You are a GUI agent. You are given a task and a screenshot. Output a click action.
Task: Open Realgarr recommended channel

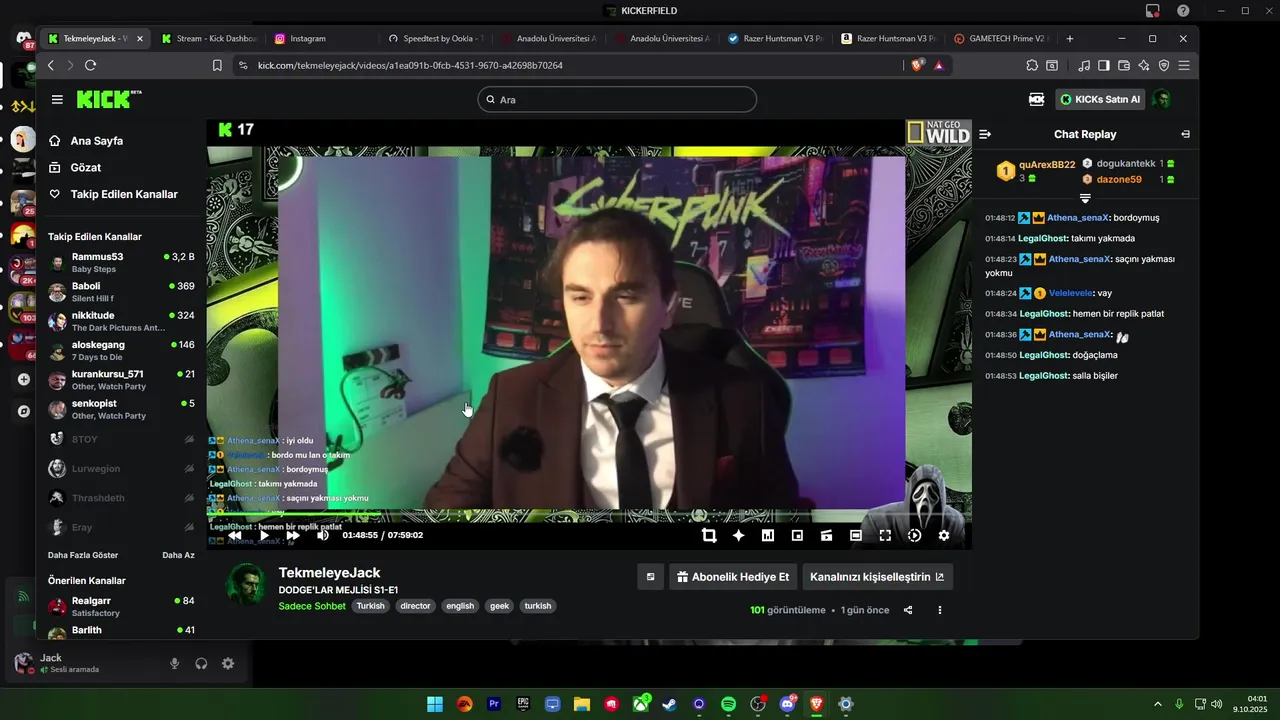(122, 607)
